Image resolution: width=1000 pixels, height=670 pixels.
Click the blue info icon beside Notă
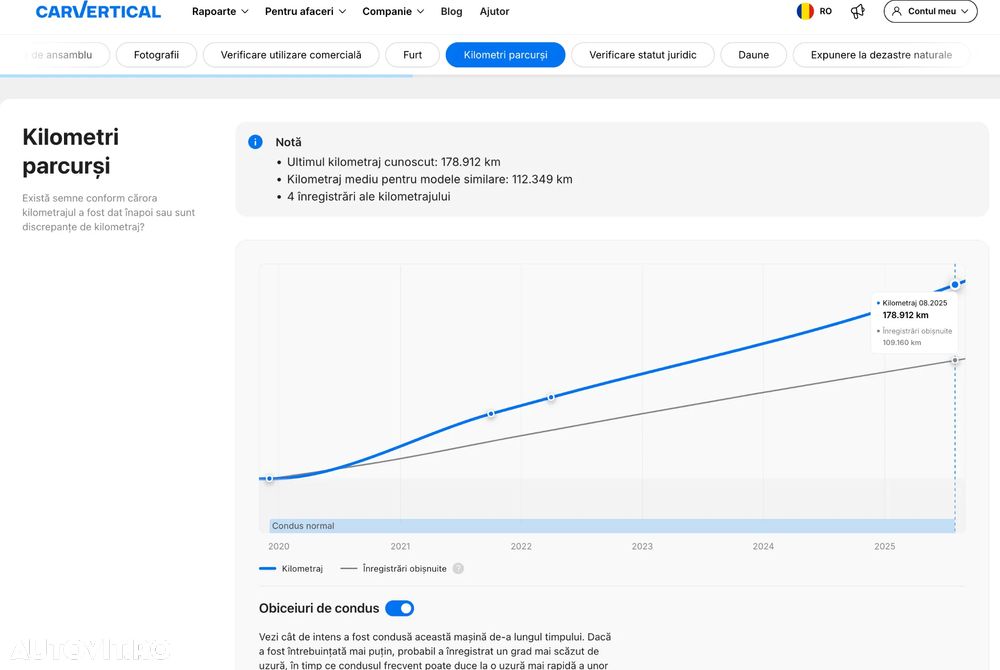tap(256, 142)
